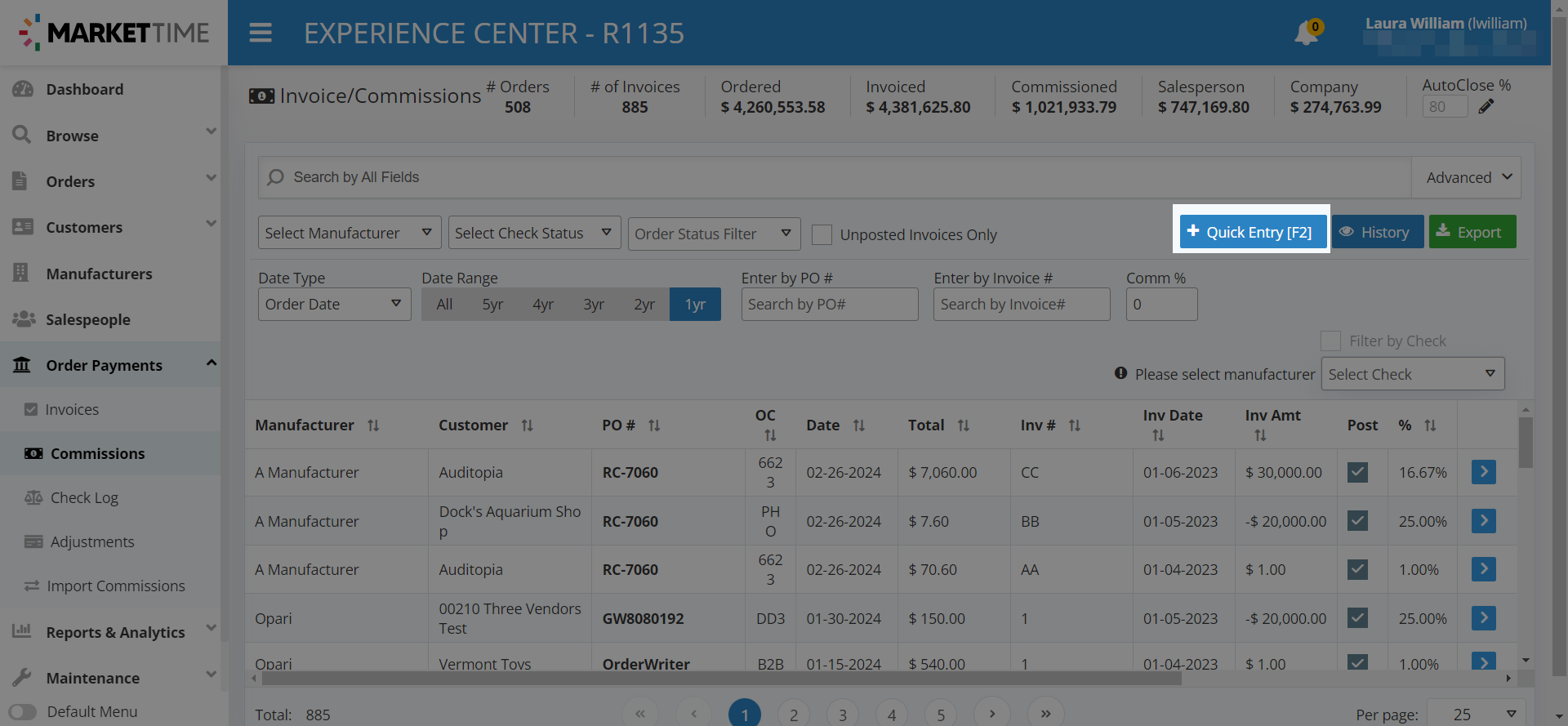Click the AutoClose % edit pencil
Image resolution: width=1568 pixels, height=726 pixels.
[x=1486, y=107]
